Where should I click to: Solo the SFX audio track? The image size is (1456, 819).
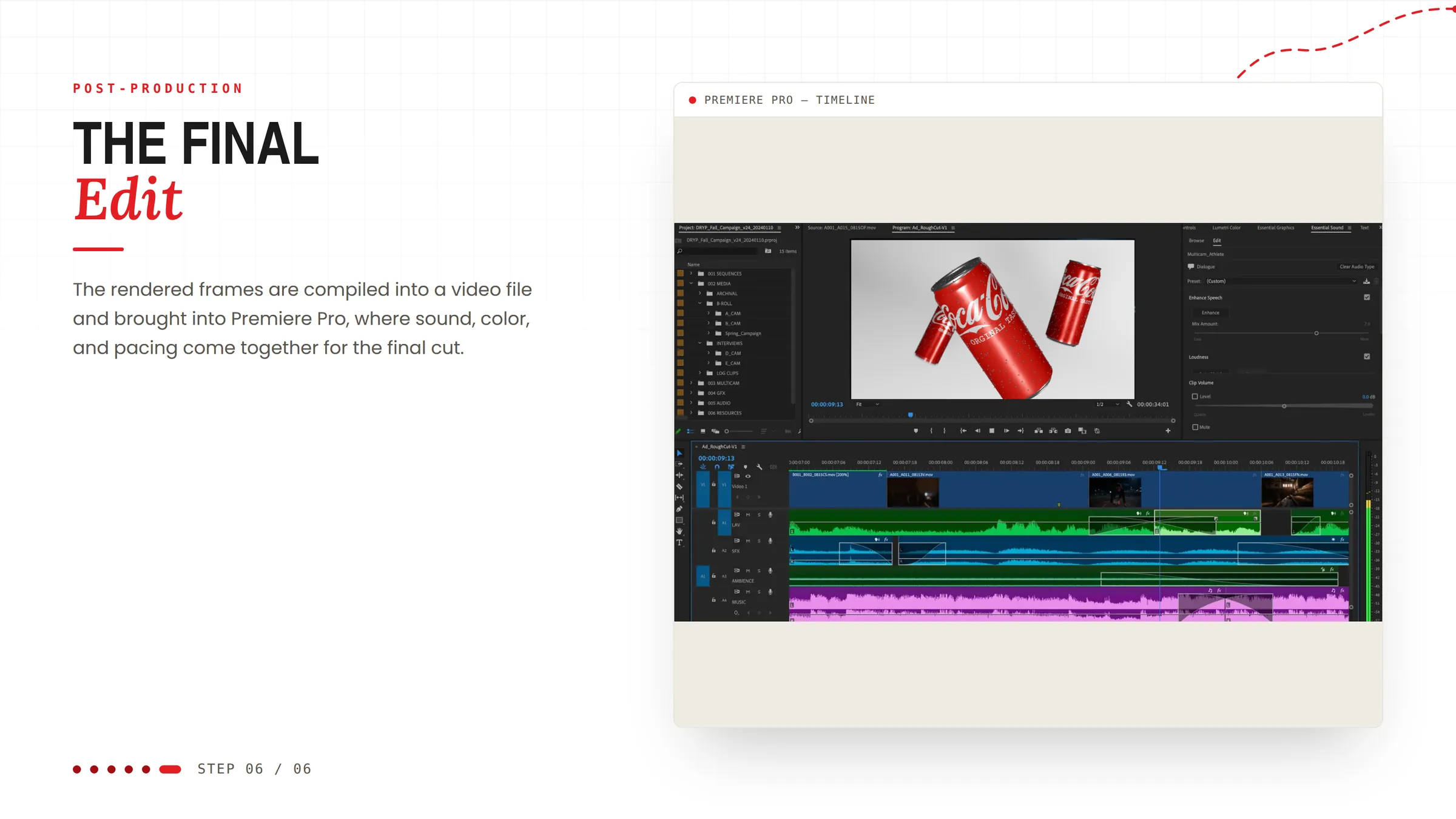click(x=759, y=541)
